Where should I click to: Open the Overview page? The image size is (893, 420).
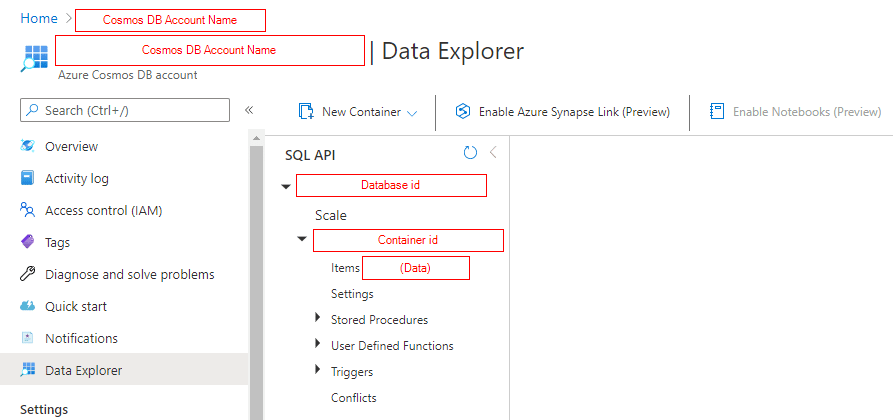71,146
